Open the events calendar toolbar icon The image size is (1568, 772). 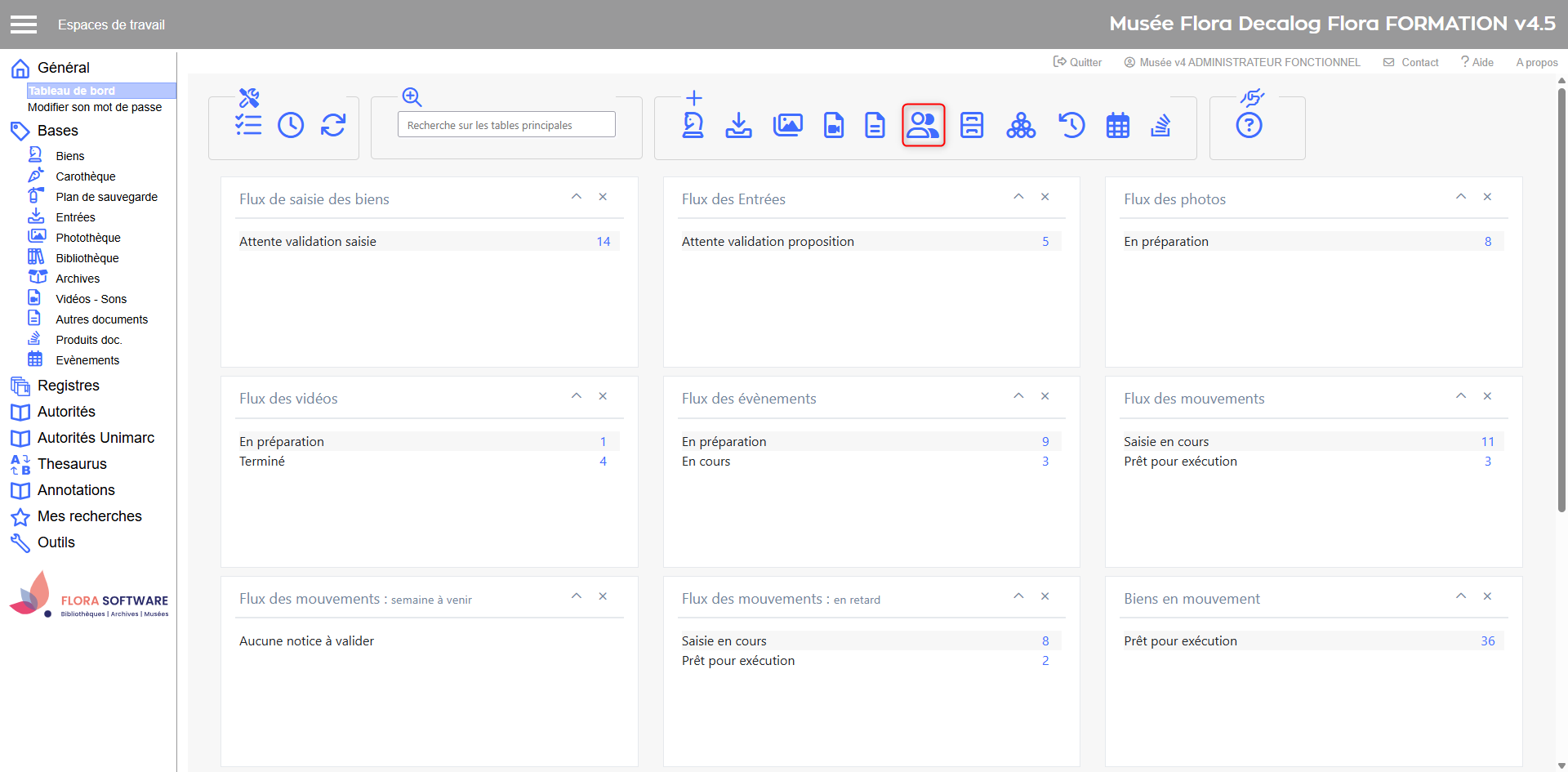(x=1117, y=125)
